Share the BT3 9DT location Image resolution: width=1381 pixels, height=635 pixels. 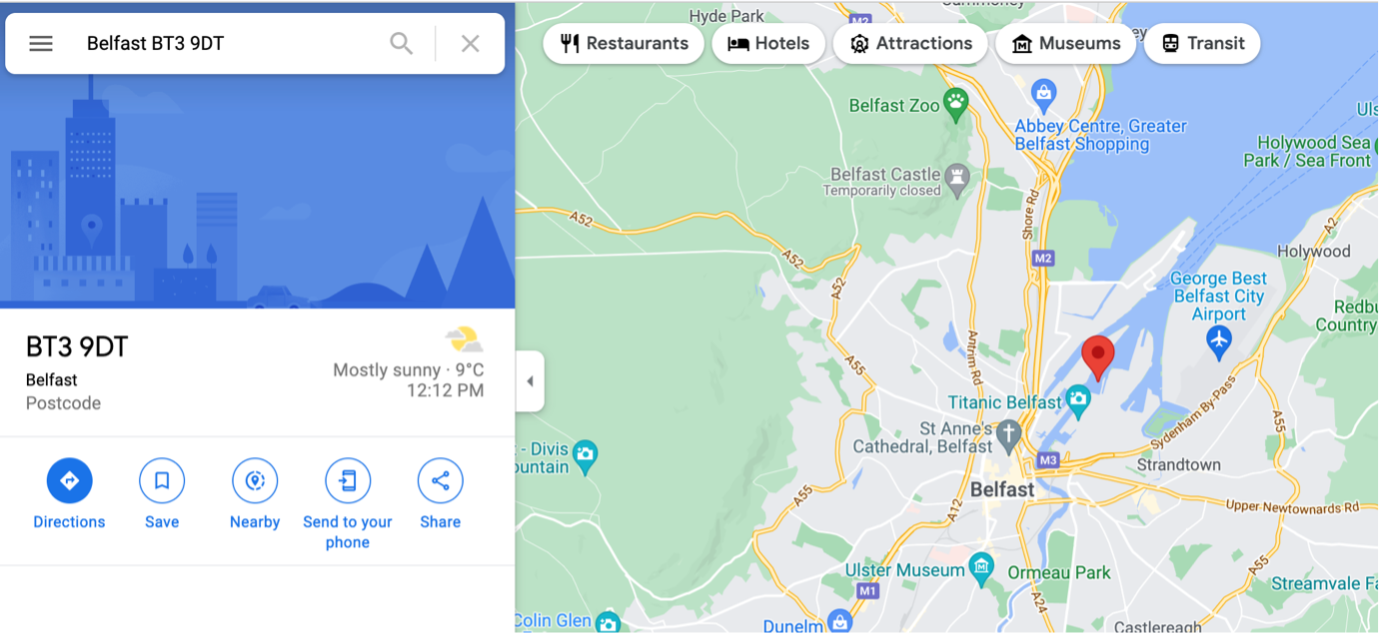440,481
